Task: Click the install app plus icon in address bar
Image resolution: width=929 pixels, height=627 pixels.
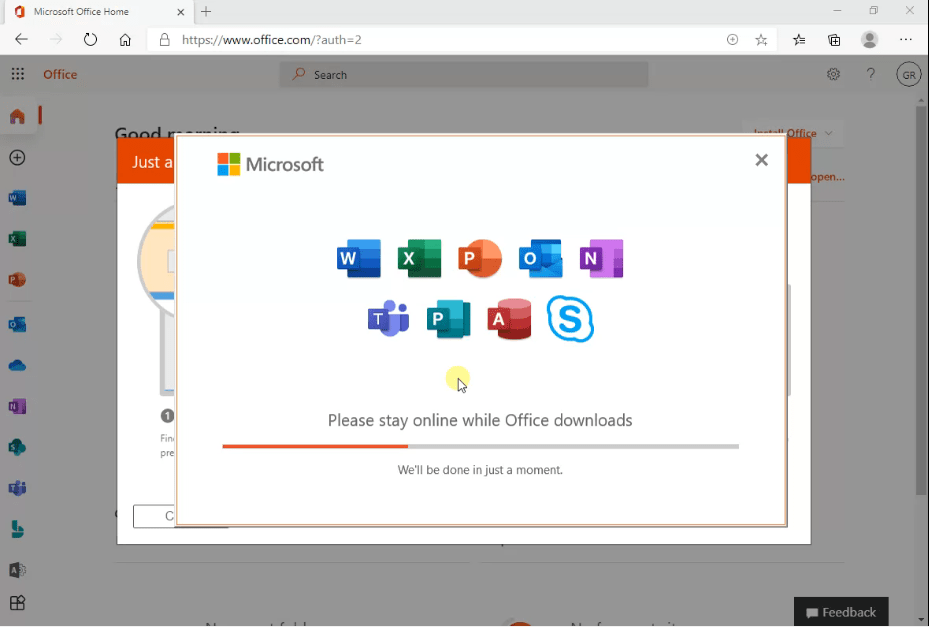Action: pyautogui.click(x=732, y=40)
